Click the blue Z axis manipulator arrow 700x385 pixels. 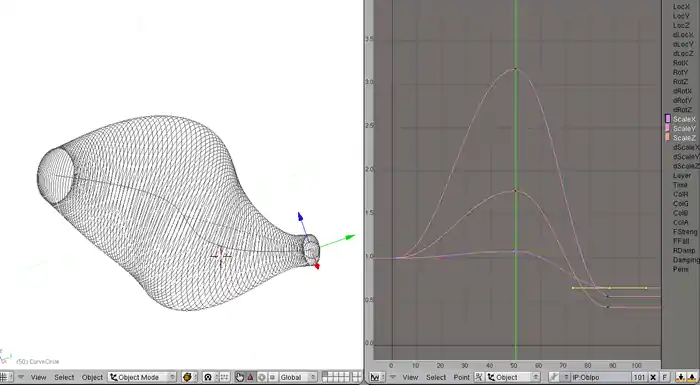point(300,217)
